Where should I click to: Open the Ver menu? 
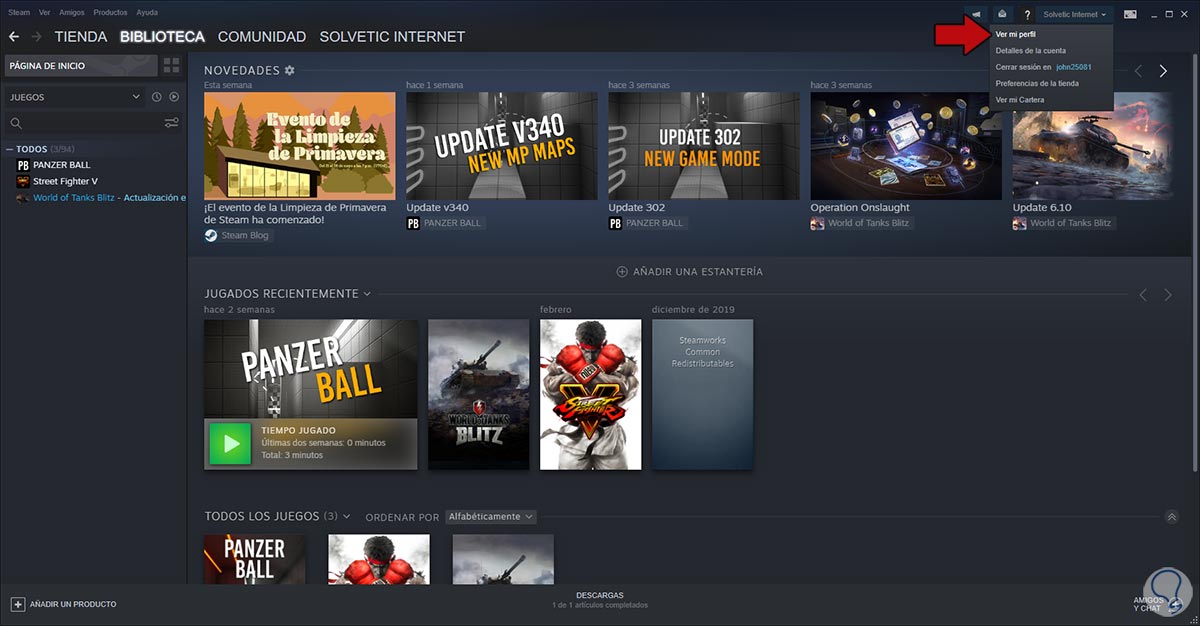tap(44, 13)
